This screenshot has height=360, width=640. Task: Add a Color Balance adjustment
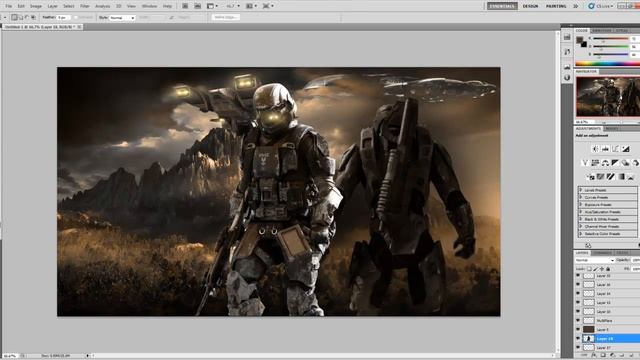[x=605, y=163]
